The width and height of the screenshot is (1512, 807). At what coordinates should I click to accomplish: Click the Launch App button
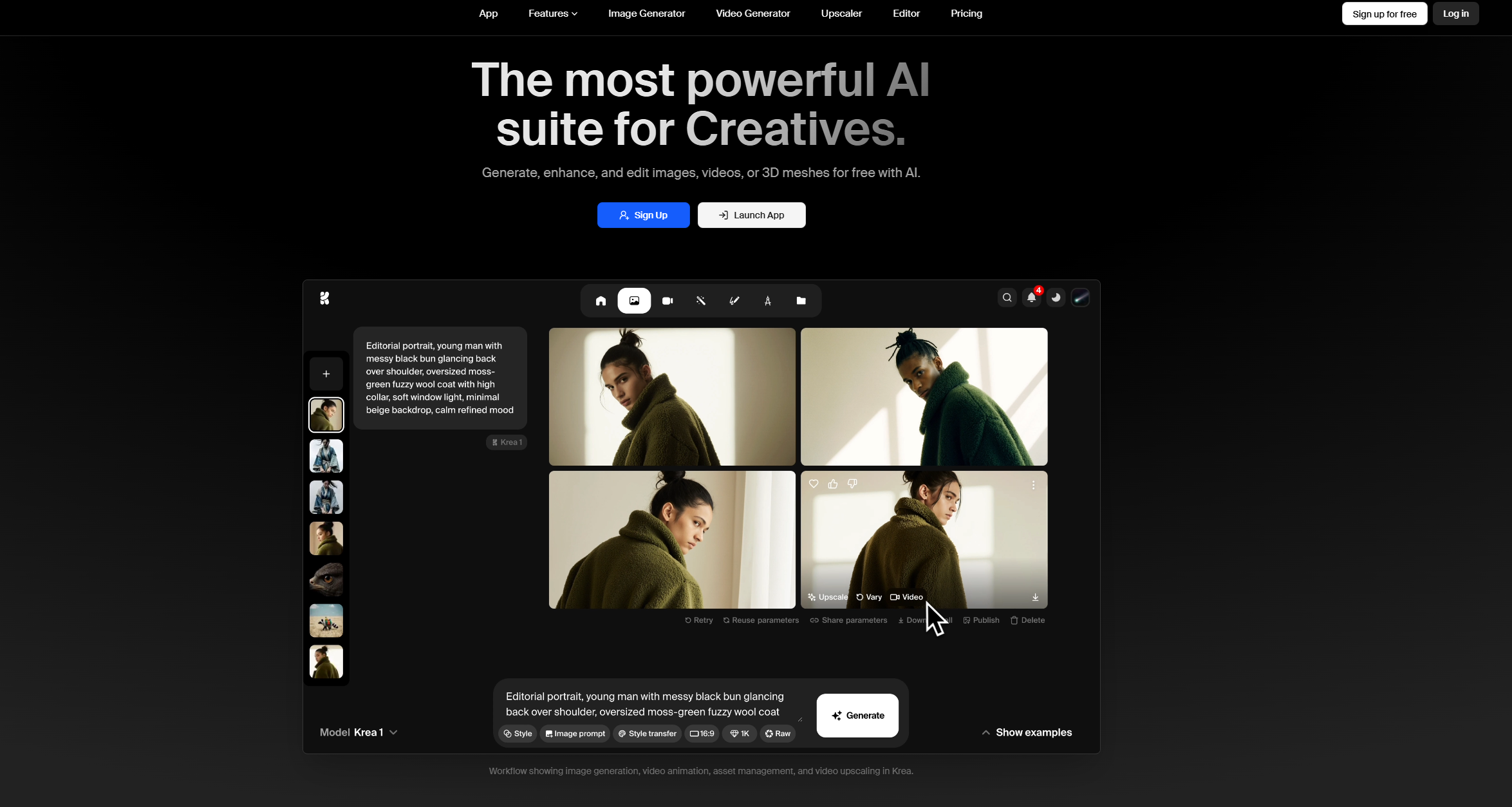(x=751, y=215)
